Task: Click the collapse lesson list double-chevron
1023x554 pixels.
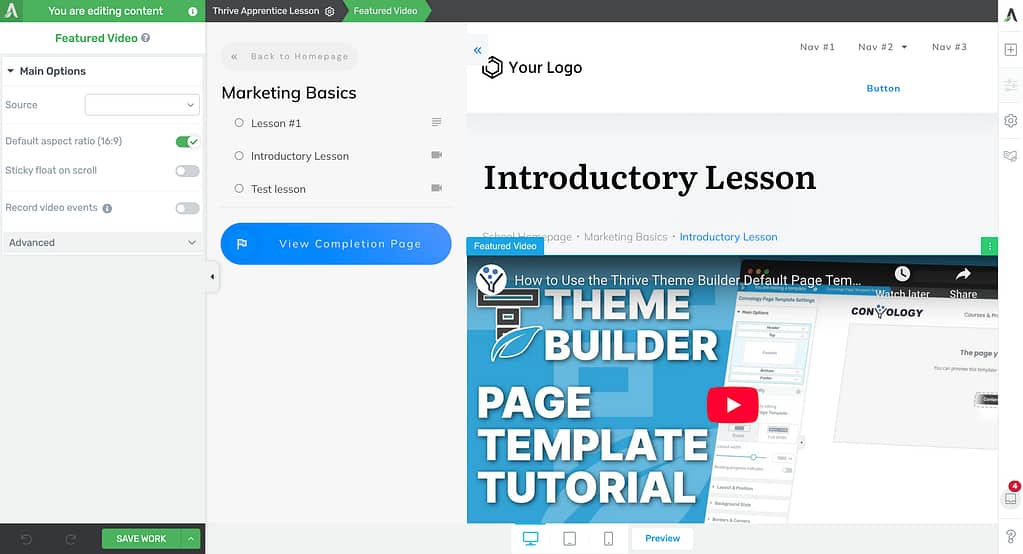Action: pos(478,50)
